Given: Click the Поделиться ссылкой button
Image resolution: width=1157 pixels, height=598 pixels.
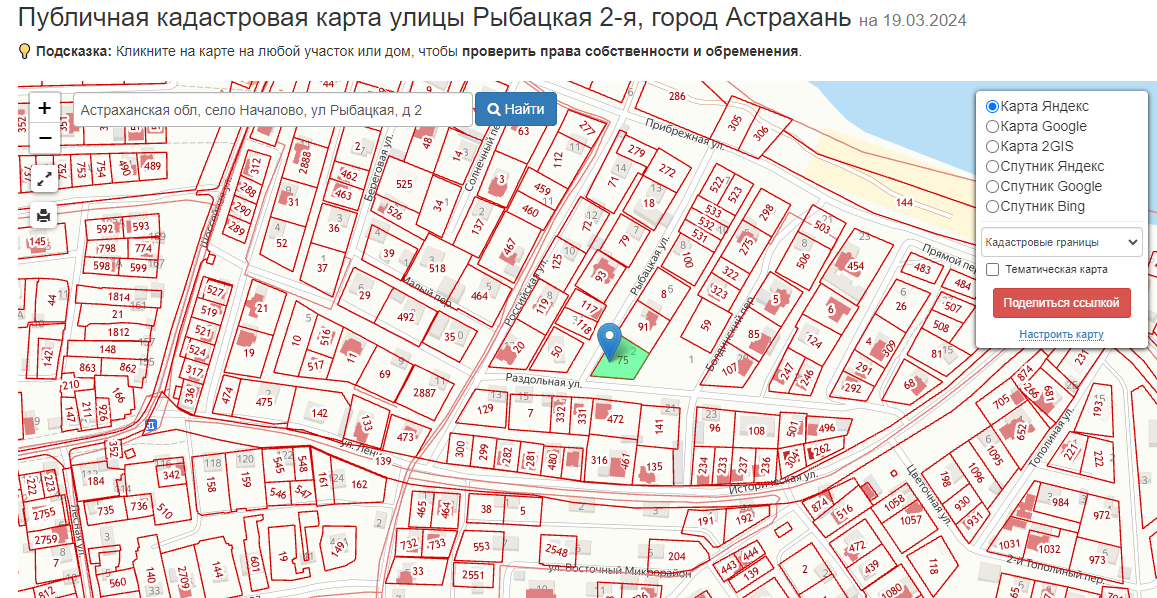Looking at the screenshot, I should [1061, 303].
